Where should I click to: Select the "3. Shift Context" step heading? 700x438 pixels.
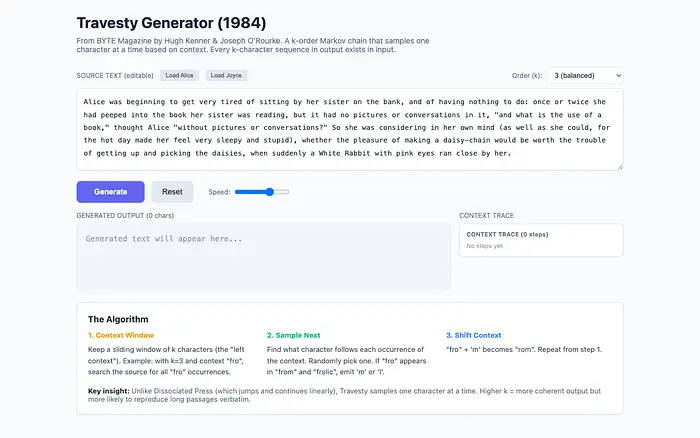coord(474,335)
